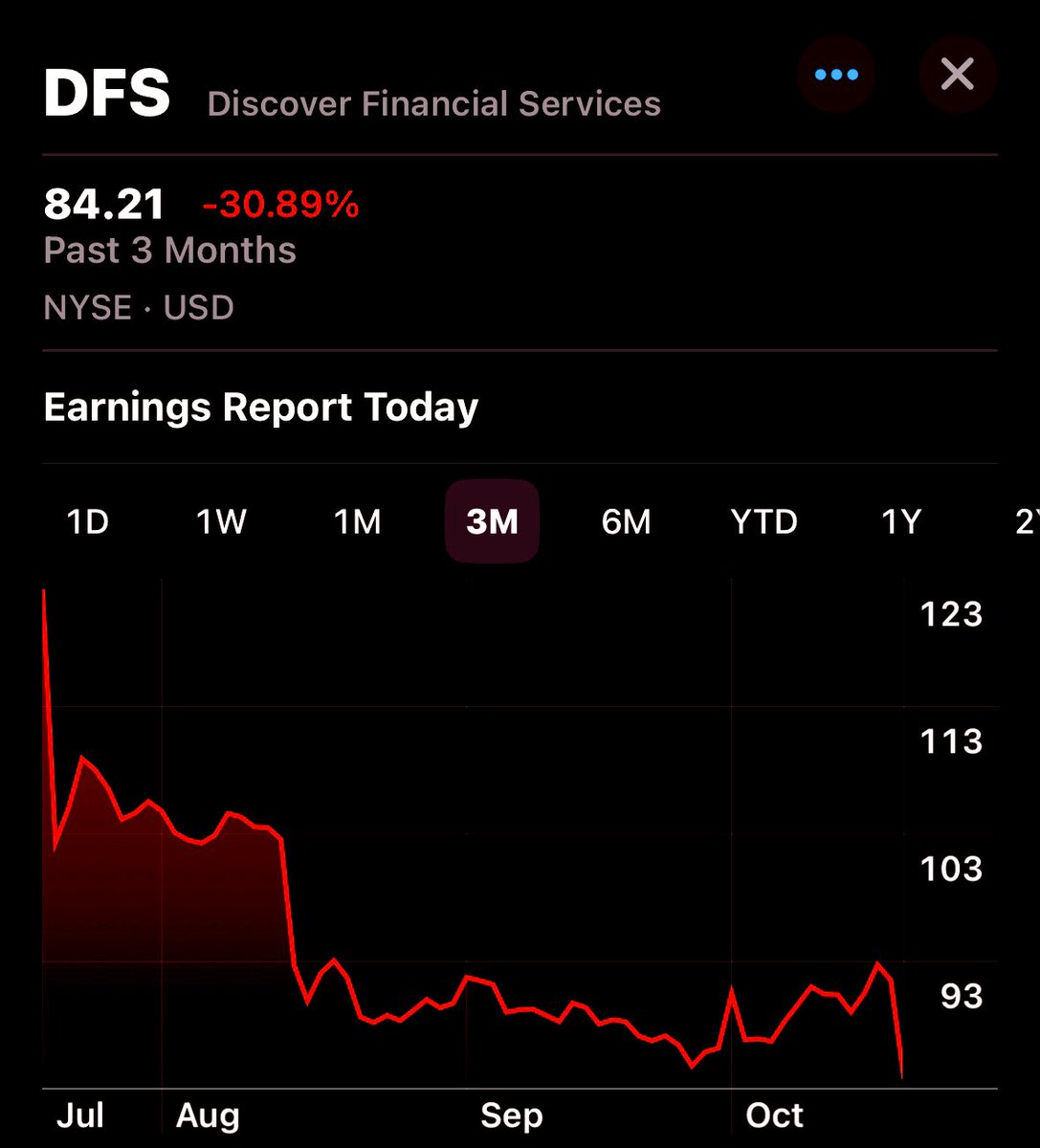The width and height of the screenshot is (1040, 1148).
Task: Tap the 93 price axis label
Action: click(962, 996)
